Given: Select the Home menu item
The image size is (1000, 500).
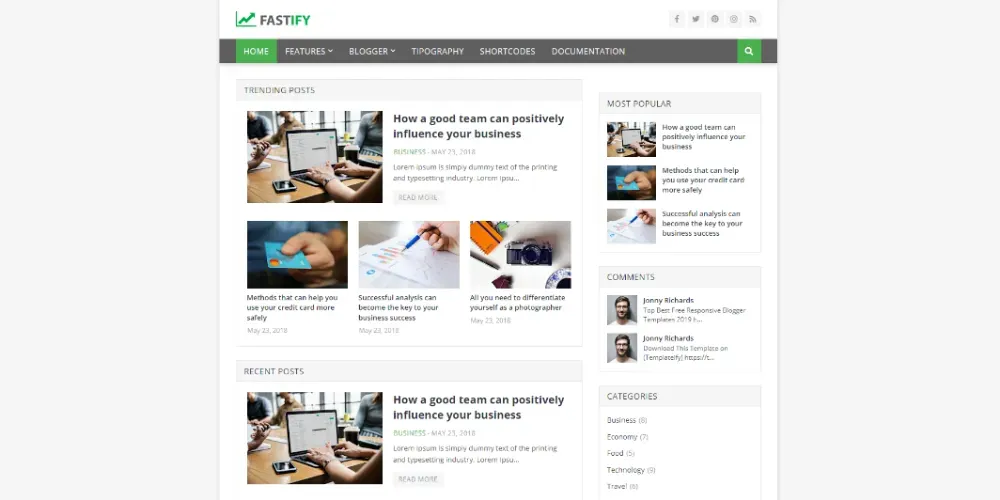Looking at the screenshot, I should (x=256, y=51).
